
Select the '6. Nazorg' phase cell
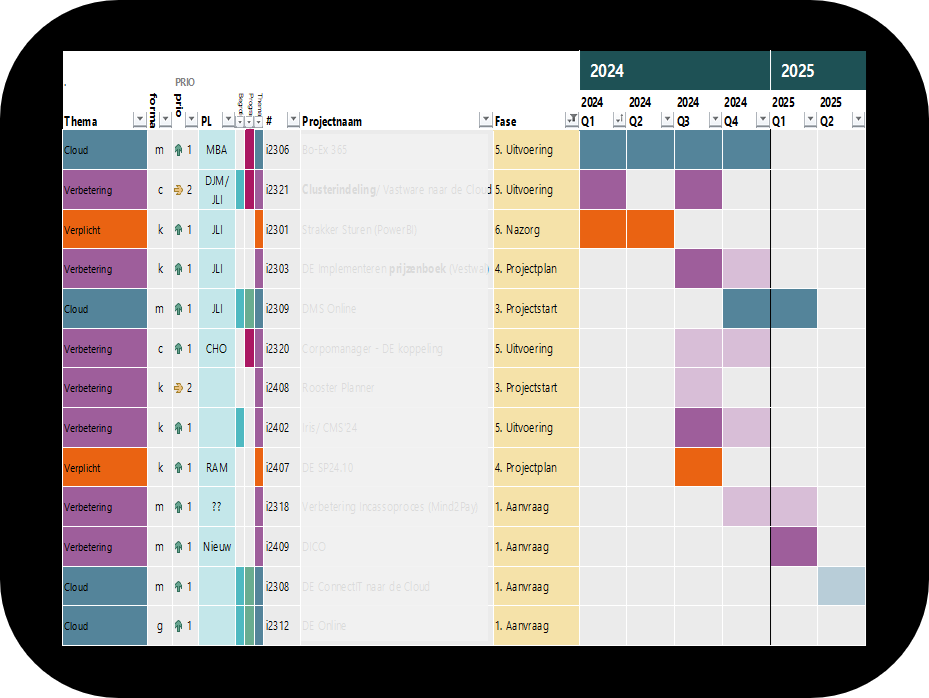536,230
